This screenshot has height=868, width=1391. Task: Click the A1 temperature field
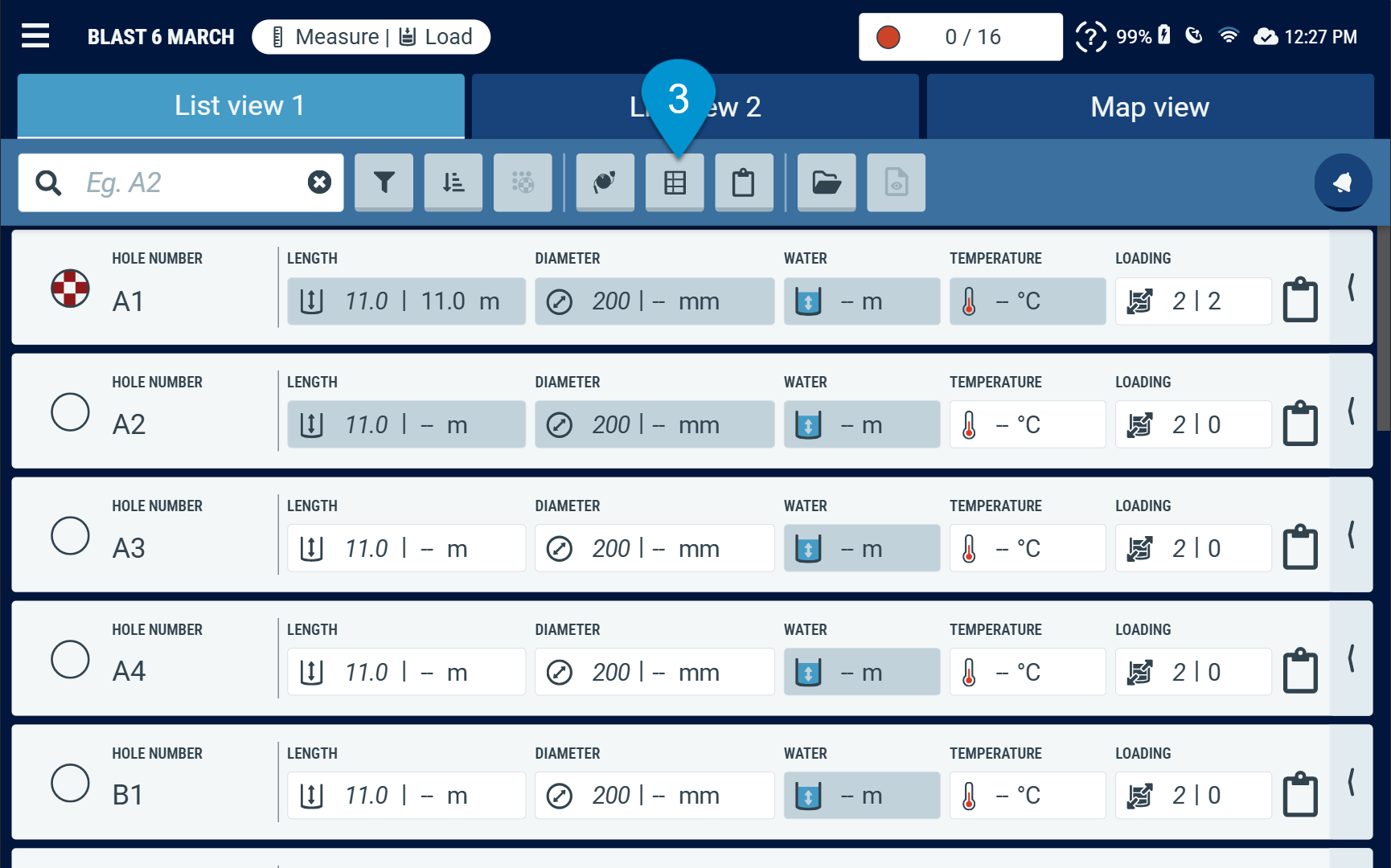click(1028, 301)
